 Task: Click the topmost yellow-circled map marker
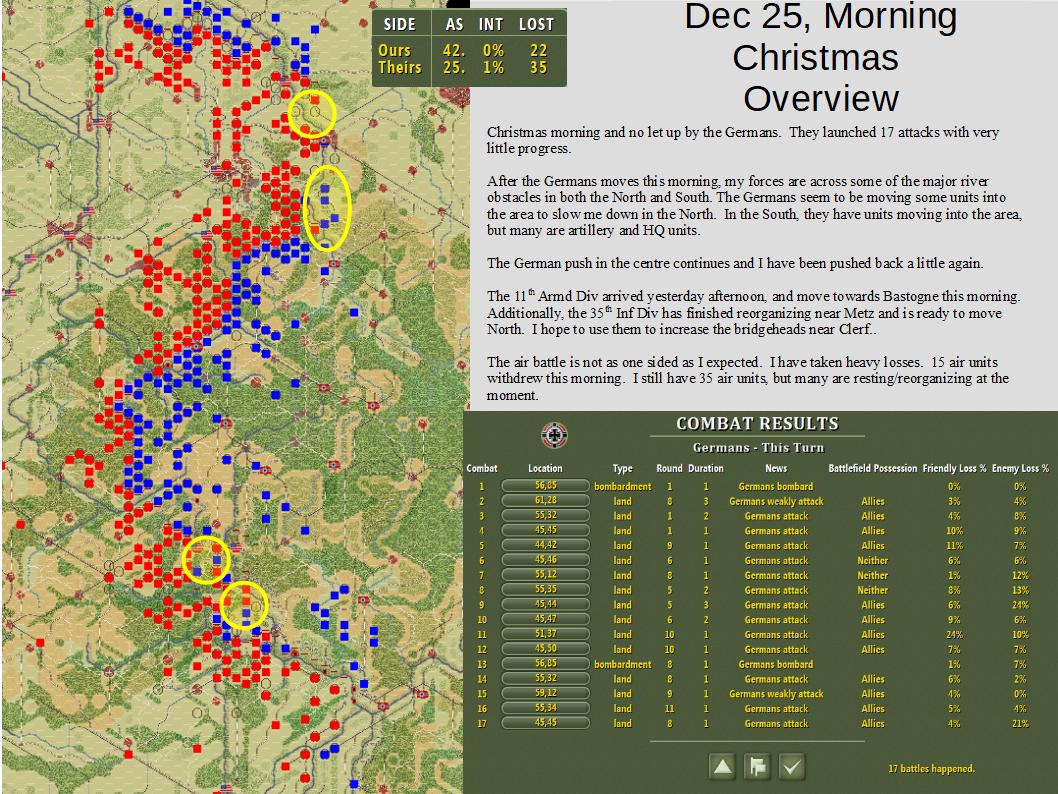(312, 114)
